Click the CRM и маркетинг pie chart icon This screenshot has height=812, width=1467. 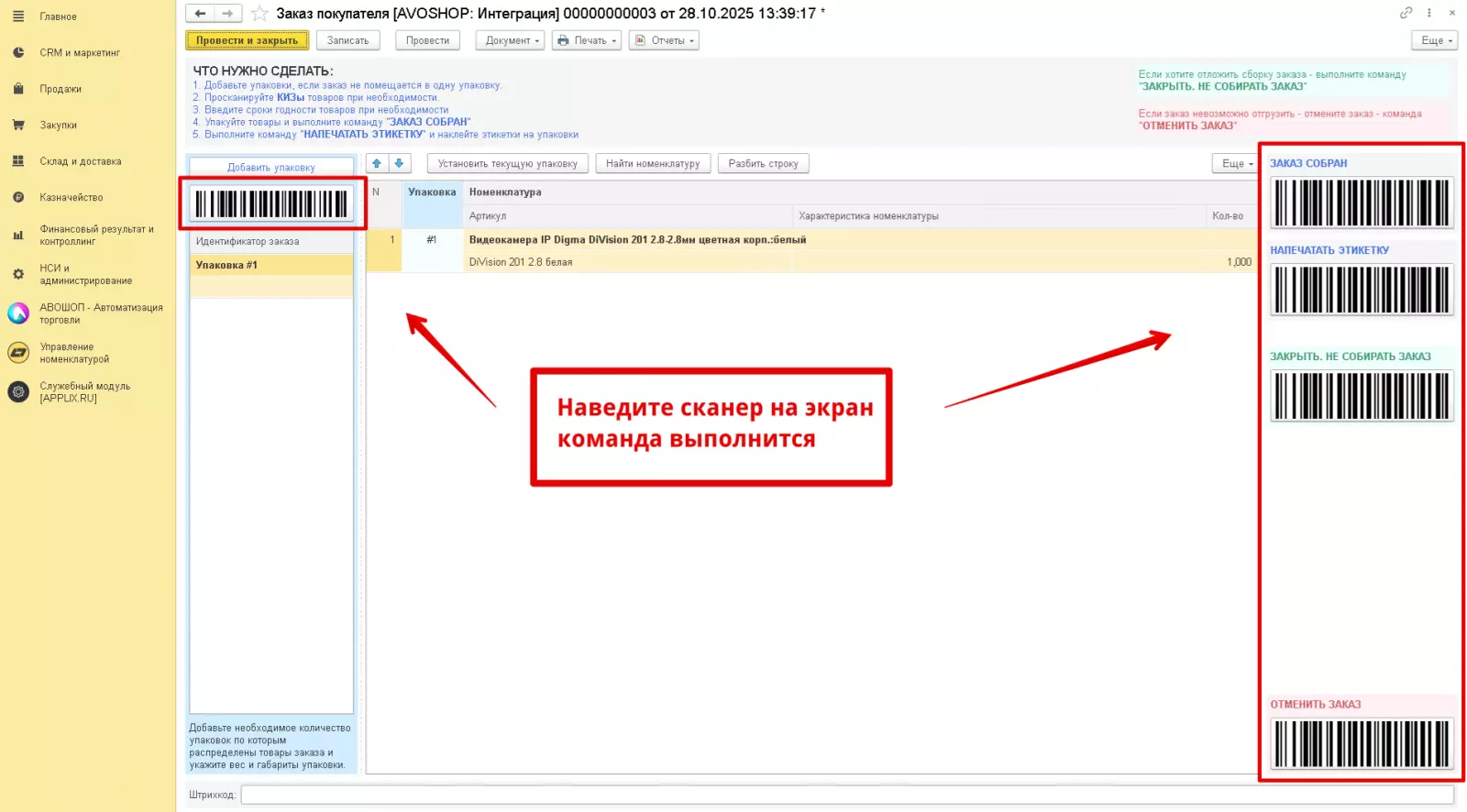click(18, 52)
